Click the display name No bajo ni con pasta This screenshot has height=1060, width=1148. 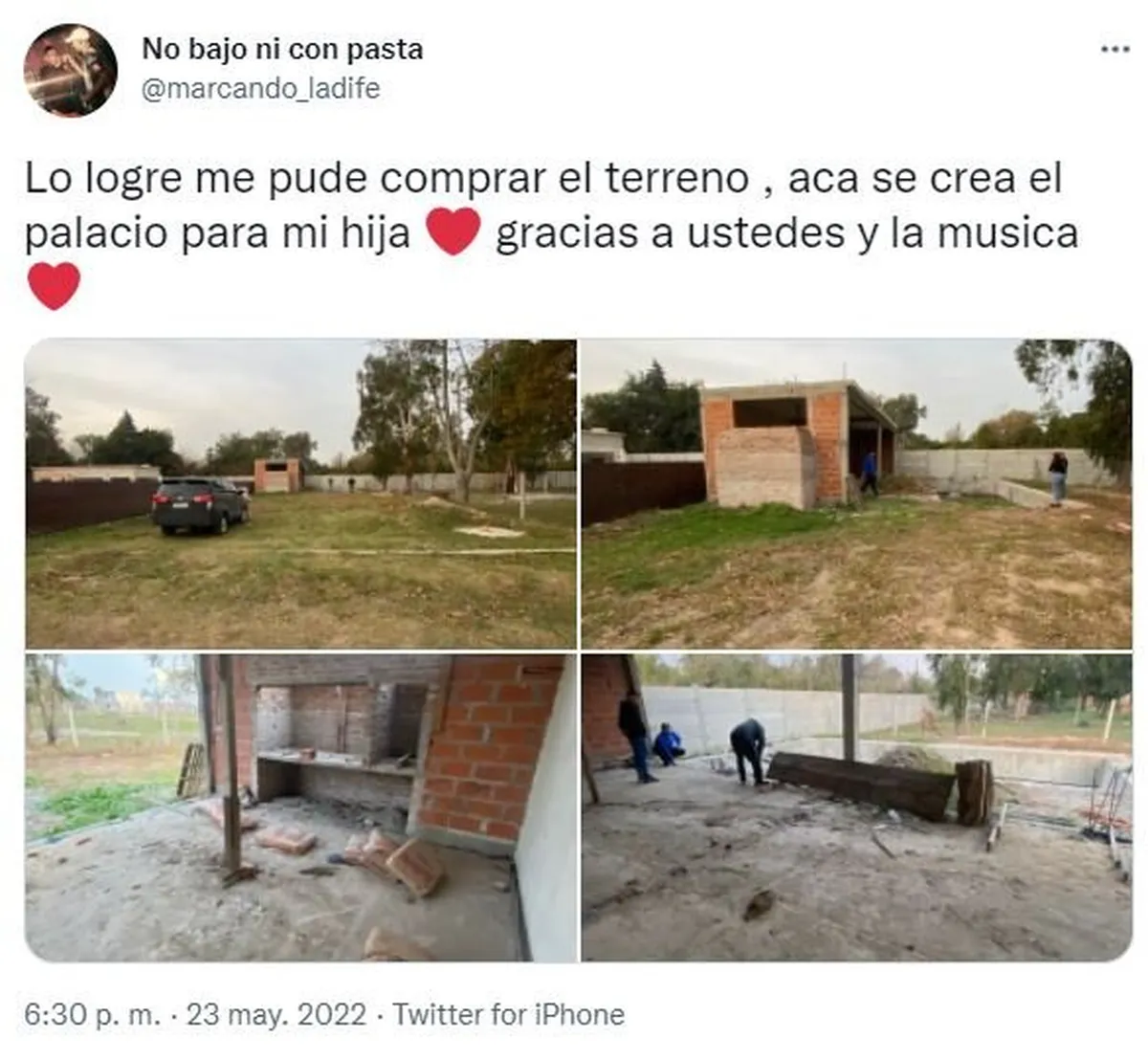coord(282,49)
